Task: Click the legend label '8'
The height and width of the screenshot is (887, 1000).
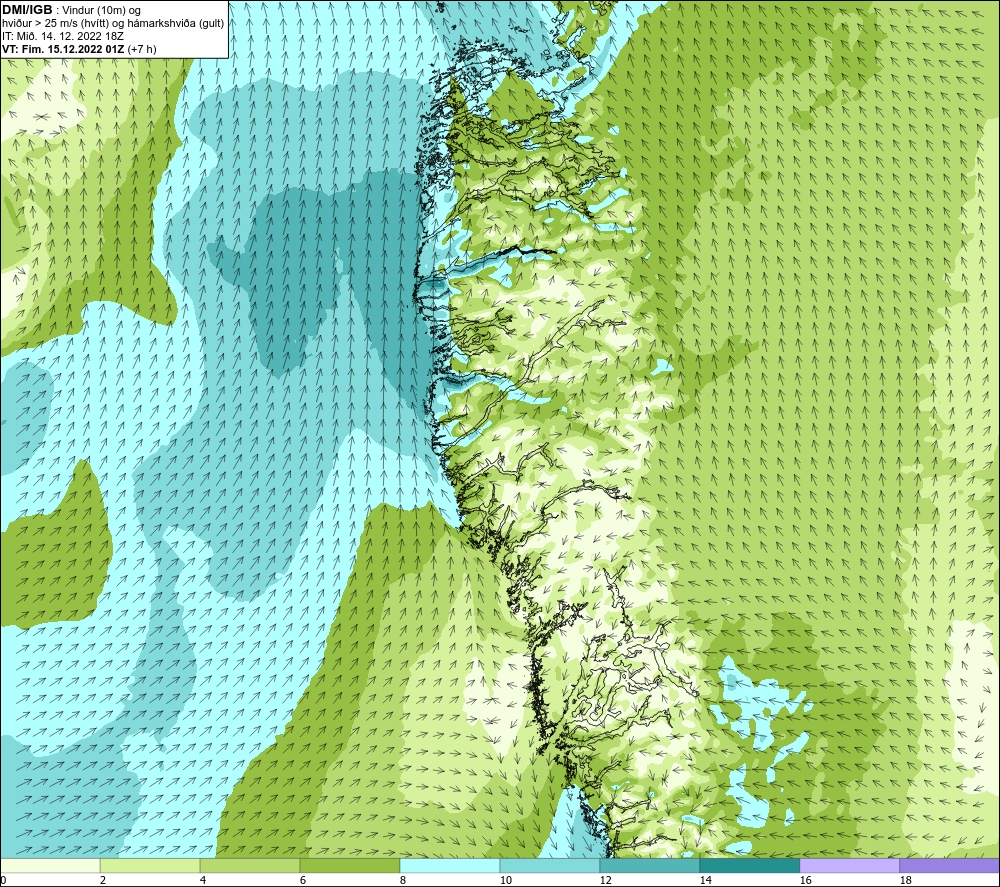Action: 402,881
